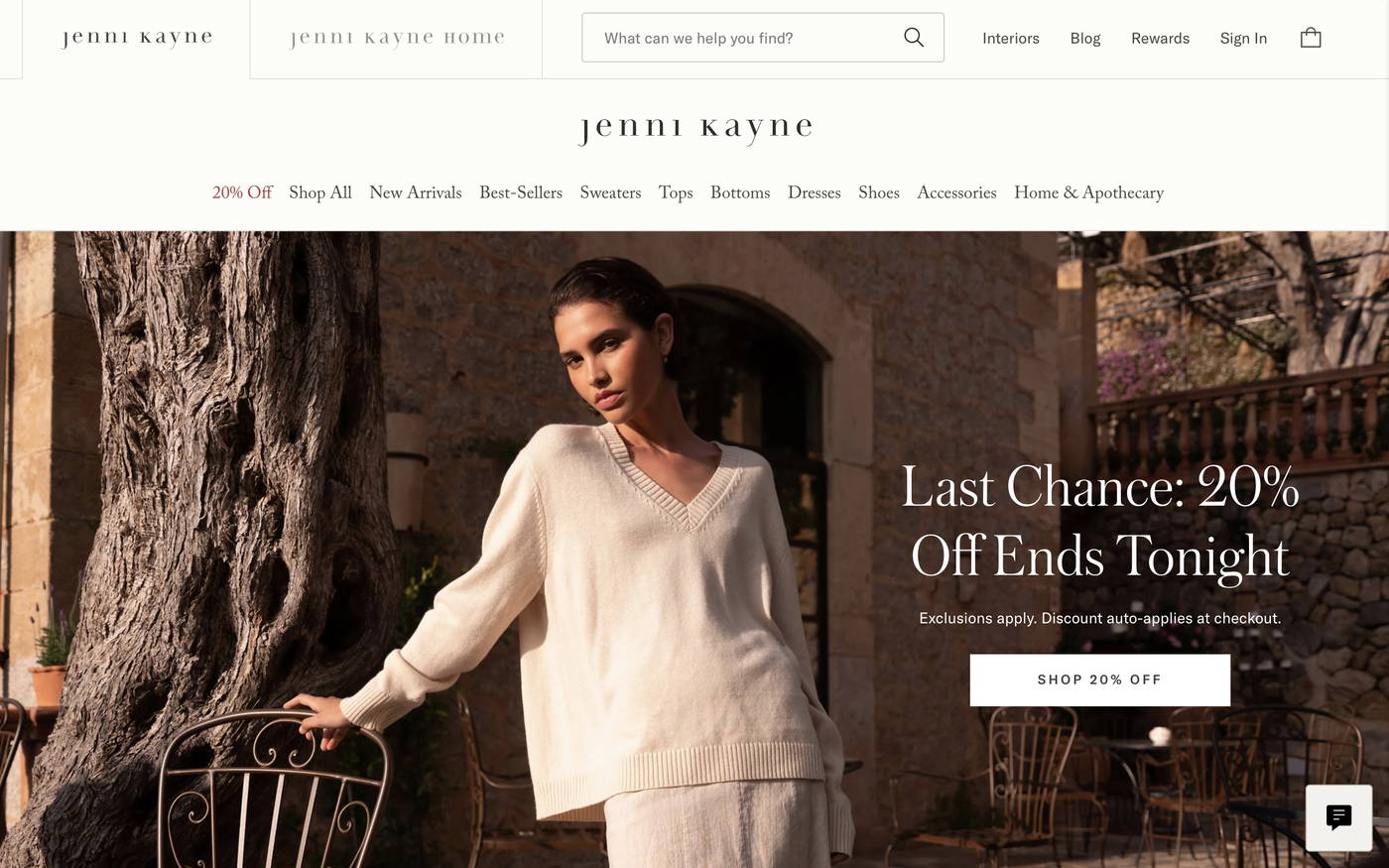The image size is (1389, 868).
Task: Browse New Arrivals
Action: click(416, 192)
